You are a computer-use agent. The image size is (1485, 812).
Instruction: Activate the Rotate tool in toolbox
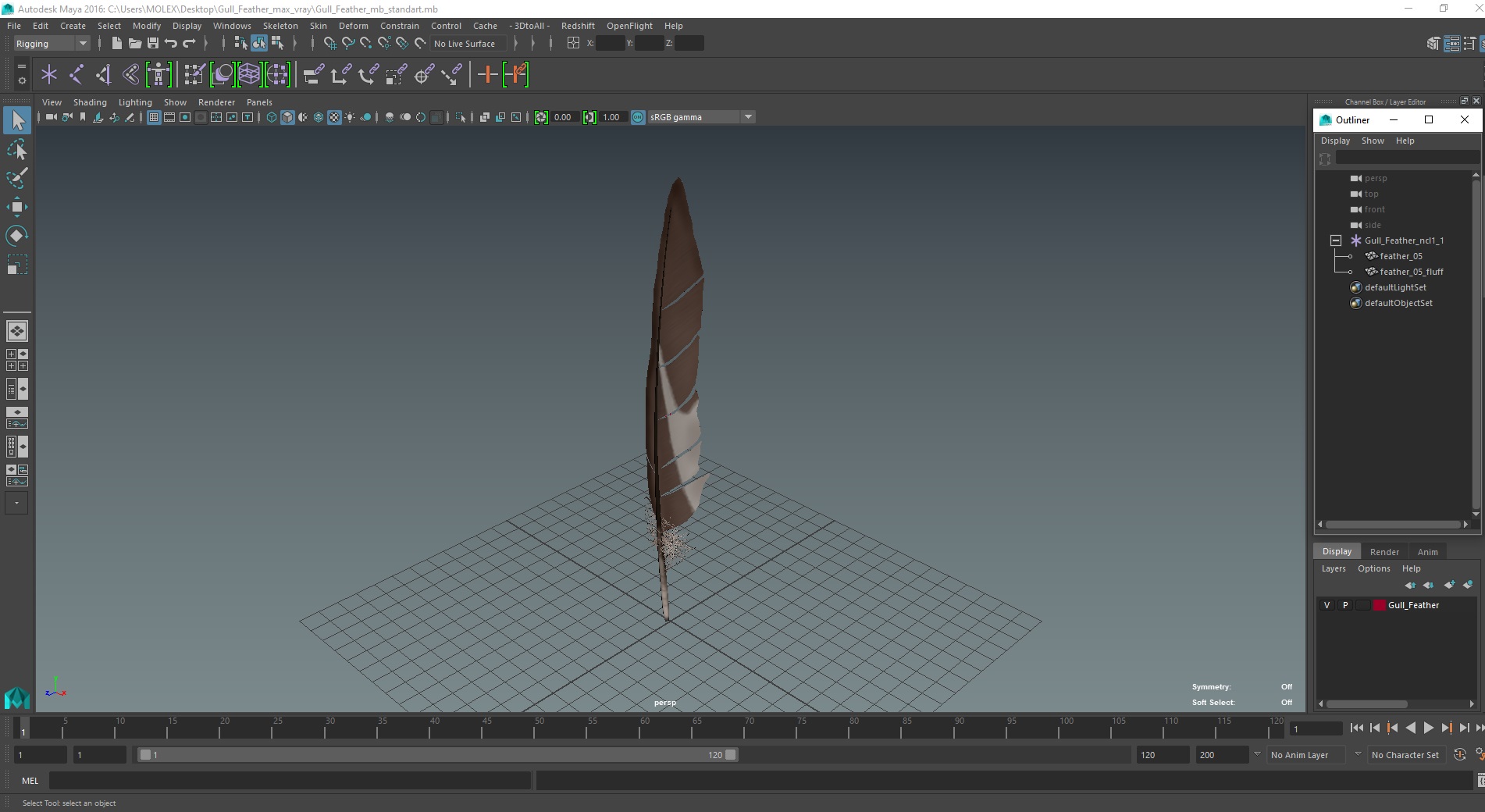pos(17,236)
